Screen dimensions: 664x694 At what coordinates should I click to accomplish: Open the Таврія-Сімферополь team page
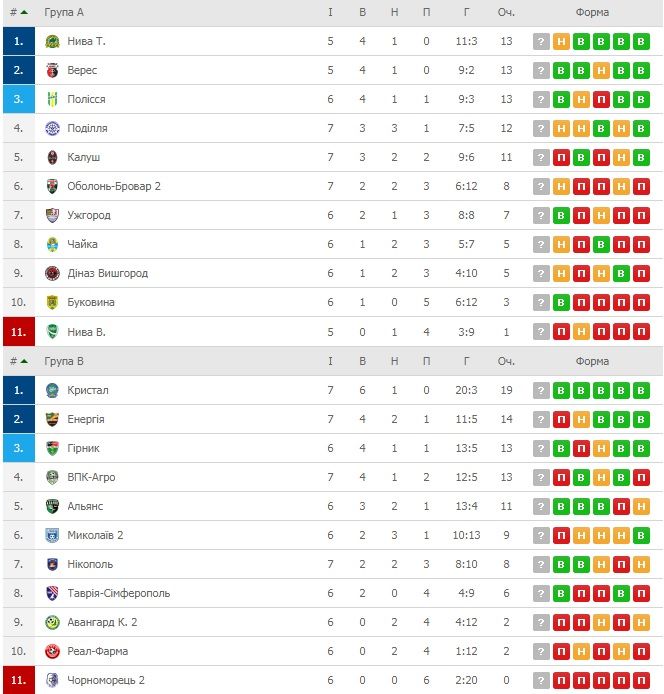pyautogui.click(x=119, y=593)
